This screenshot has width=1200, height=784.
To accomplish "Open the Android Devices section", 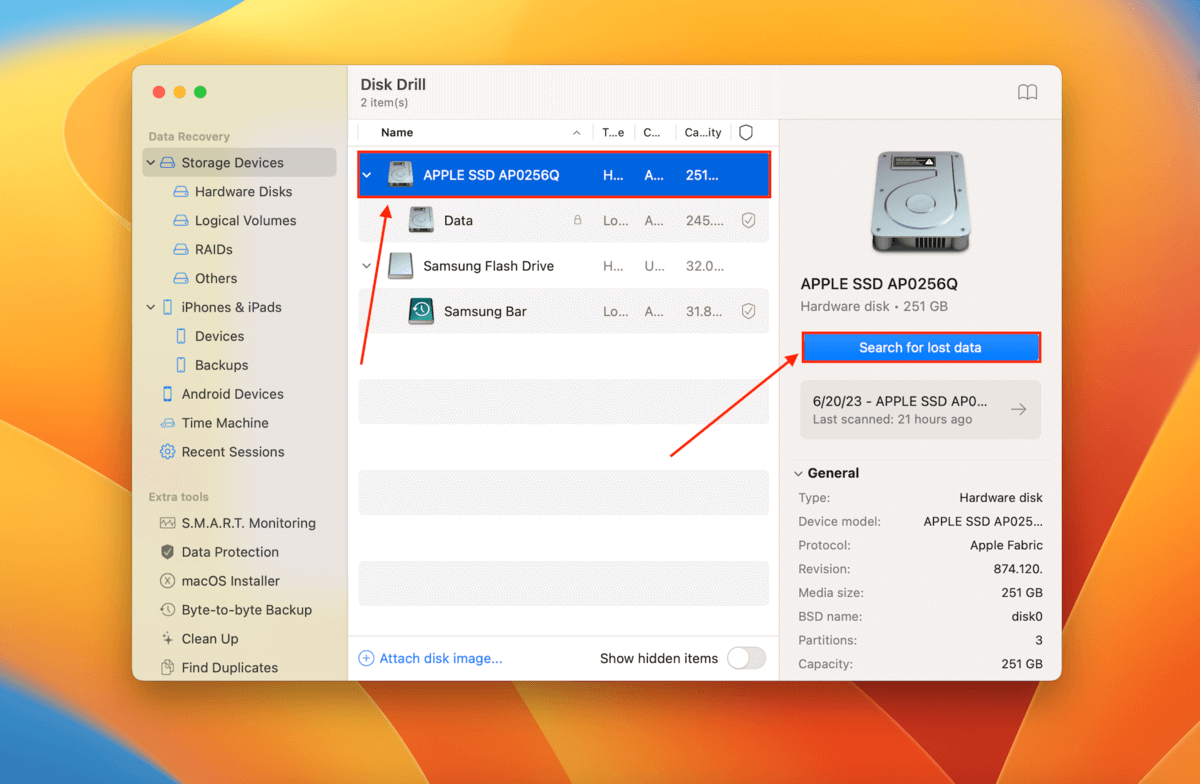I will click(x=232, y=395).
